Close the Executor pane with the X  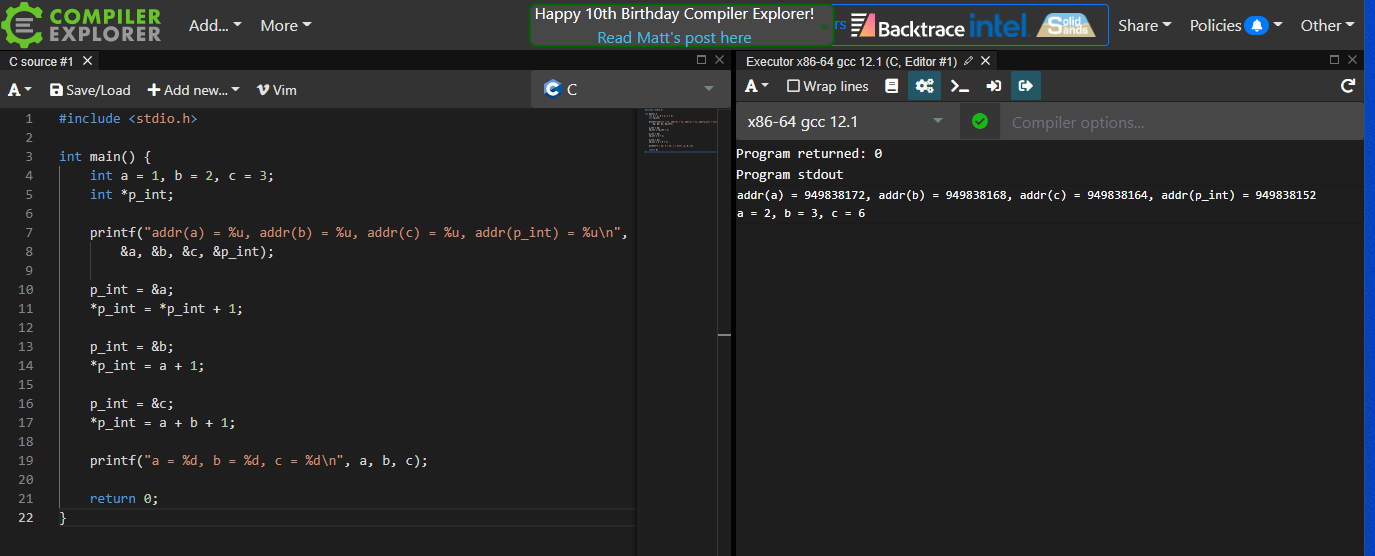click(1353, 60)
